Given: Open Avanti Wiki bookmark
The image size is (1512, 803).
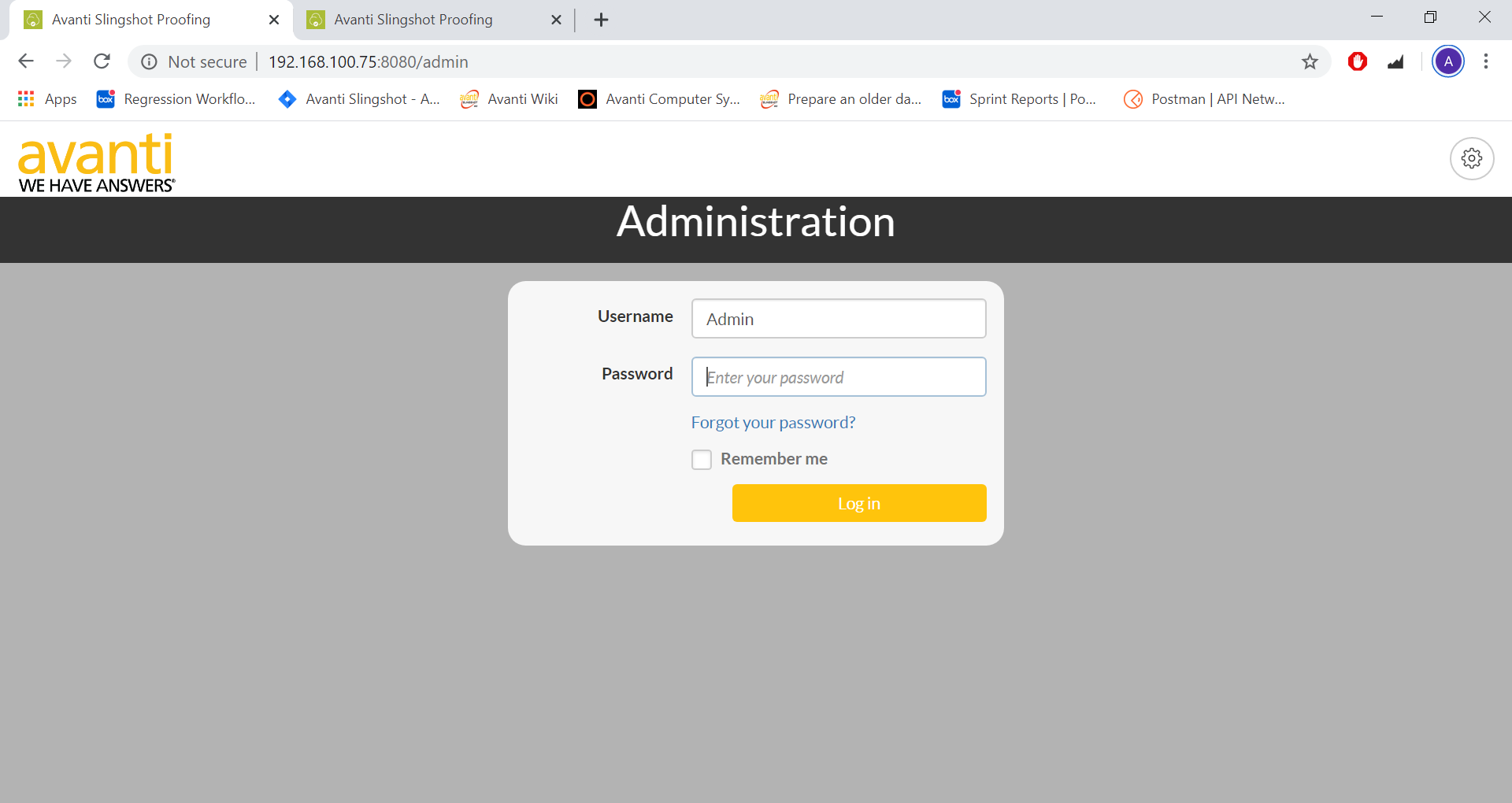Looking at the screenshot, I should (x=510, y=99).
